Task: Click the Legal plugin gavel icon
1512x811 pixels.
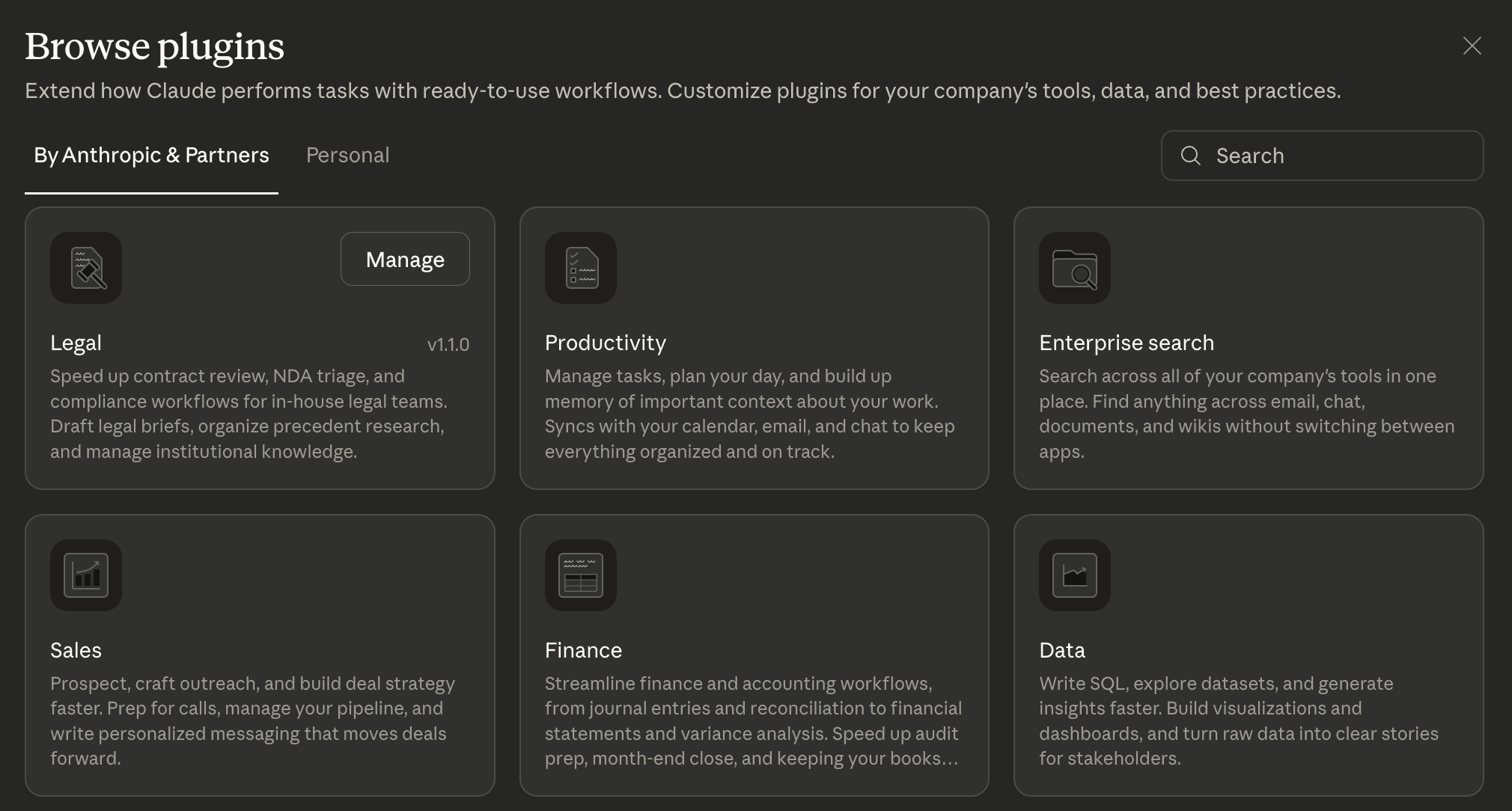Action: 86,268
